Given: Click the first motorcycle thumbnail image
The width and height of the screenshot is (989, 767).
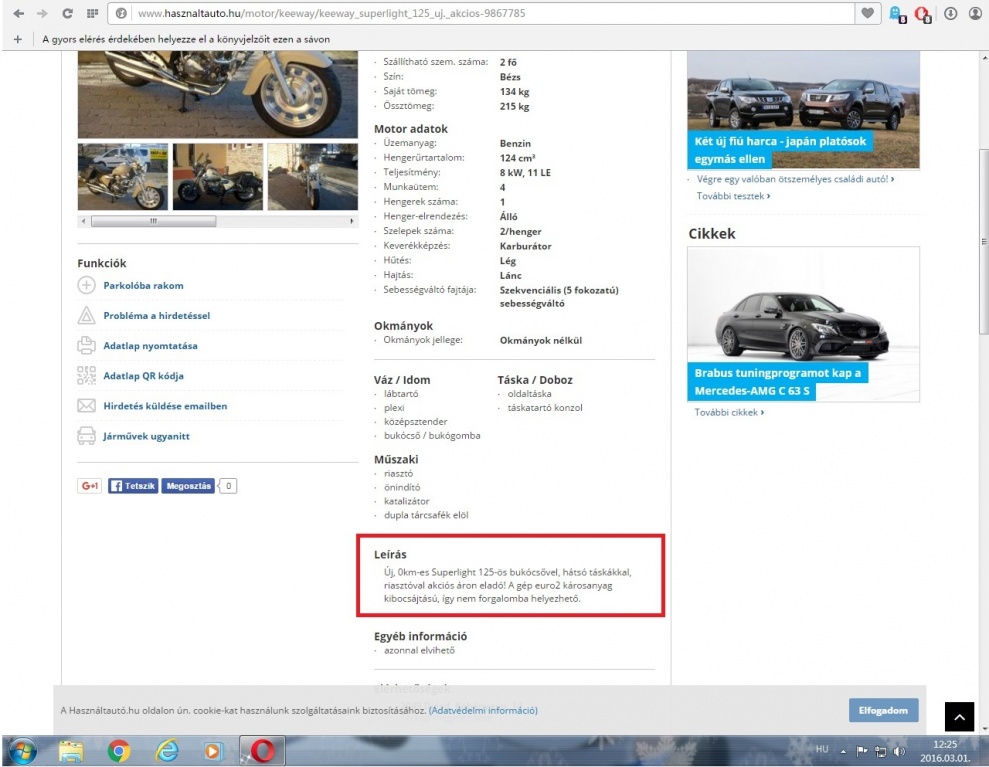Looking at the screenshot, I should (123, 176).
